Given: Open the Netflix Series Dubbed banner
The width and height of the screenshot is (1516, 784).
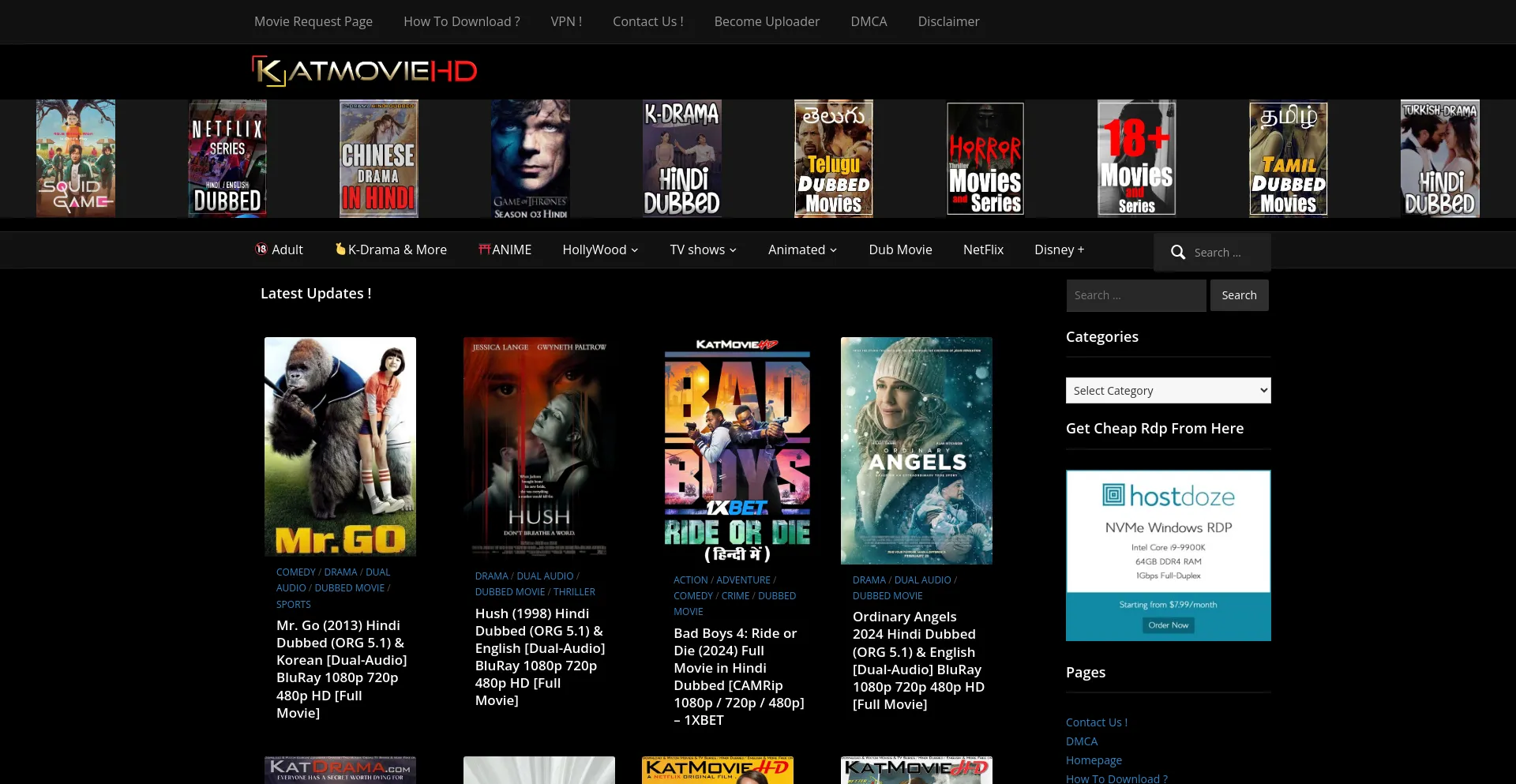Looking at the screenshot, I should (227, 158).
